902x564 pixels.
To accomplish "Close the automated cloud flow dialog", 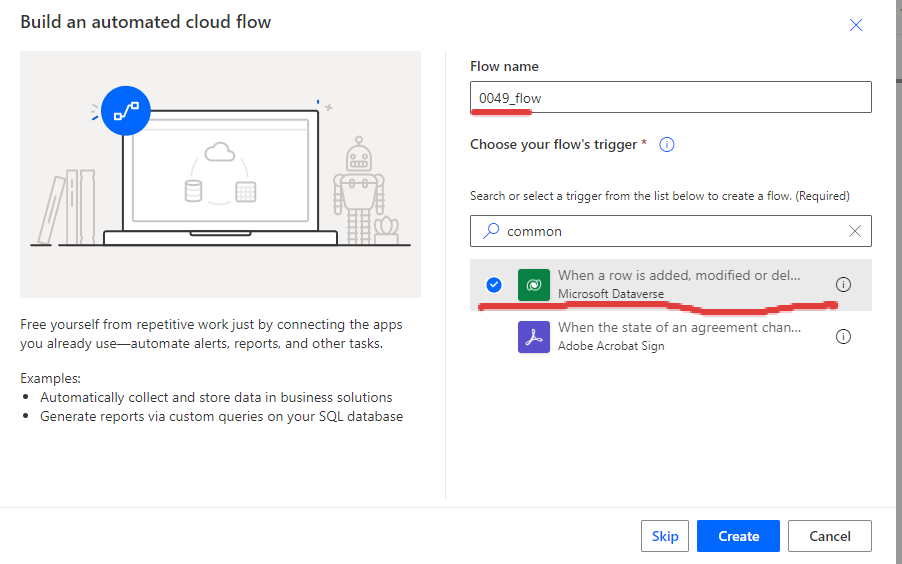I will click(x=855, y=25).
